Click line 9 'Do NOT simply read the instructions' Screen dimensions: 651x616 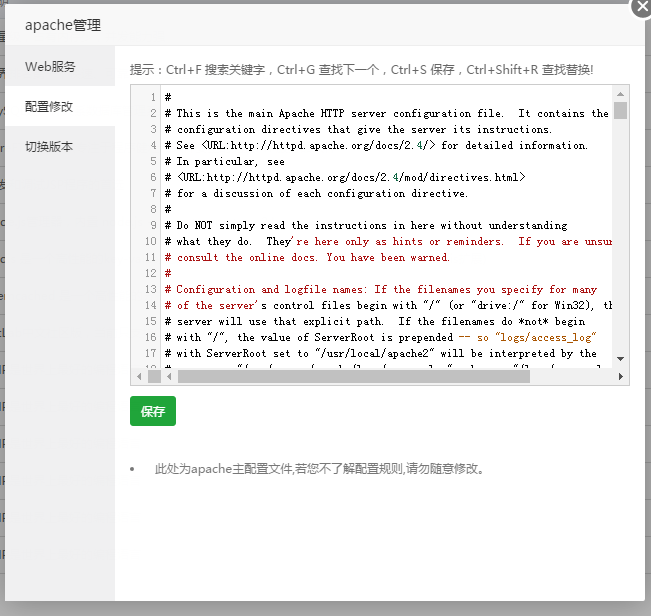click(366, 225)
